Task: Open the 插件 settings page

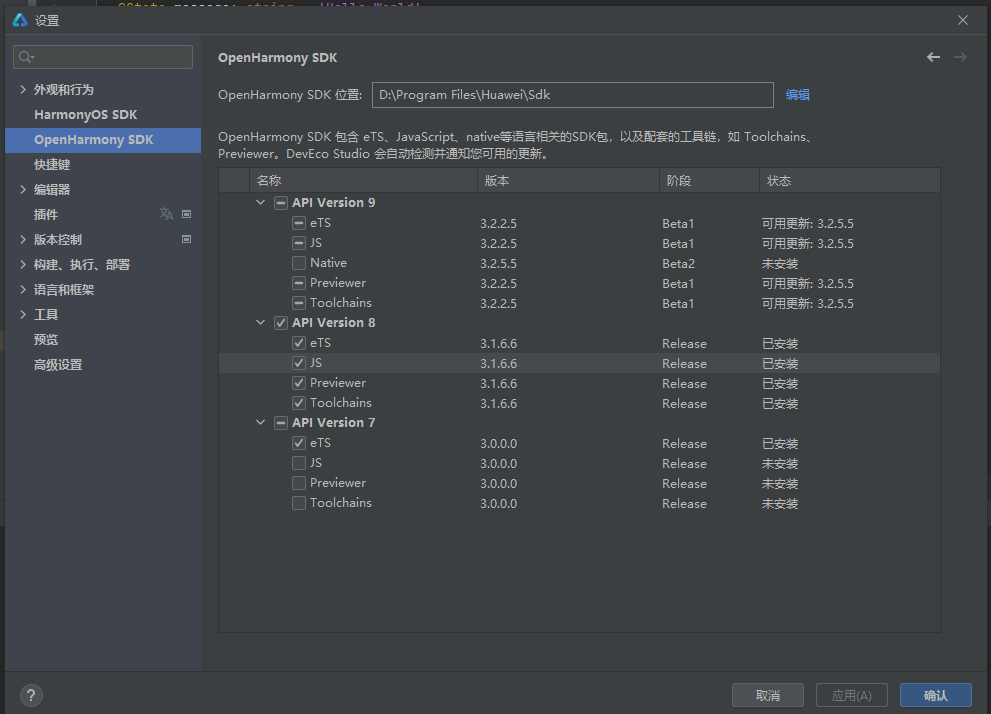Action: click(x=103, y=214)
